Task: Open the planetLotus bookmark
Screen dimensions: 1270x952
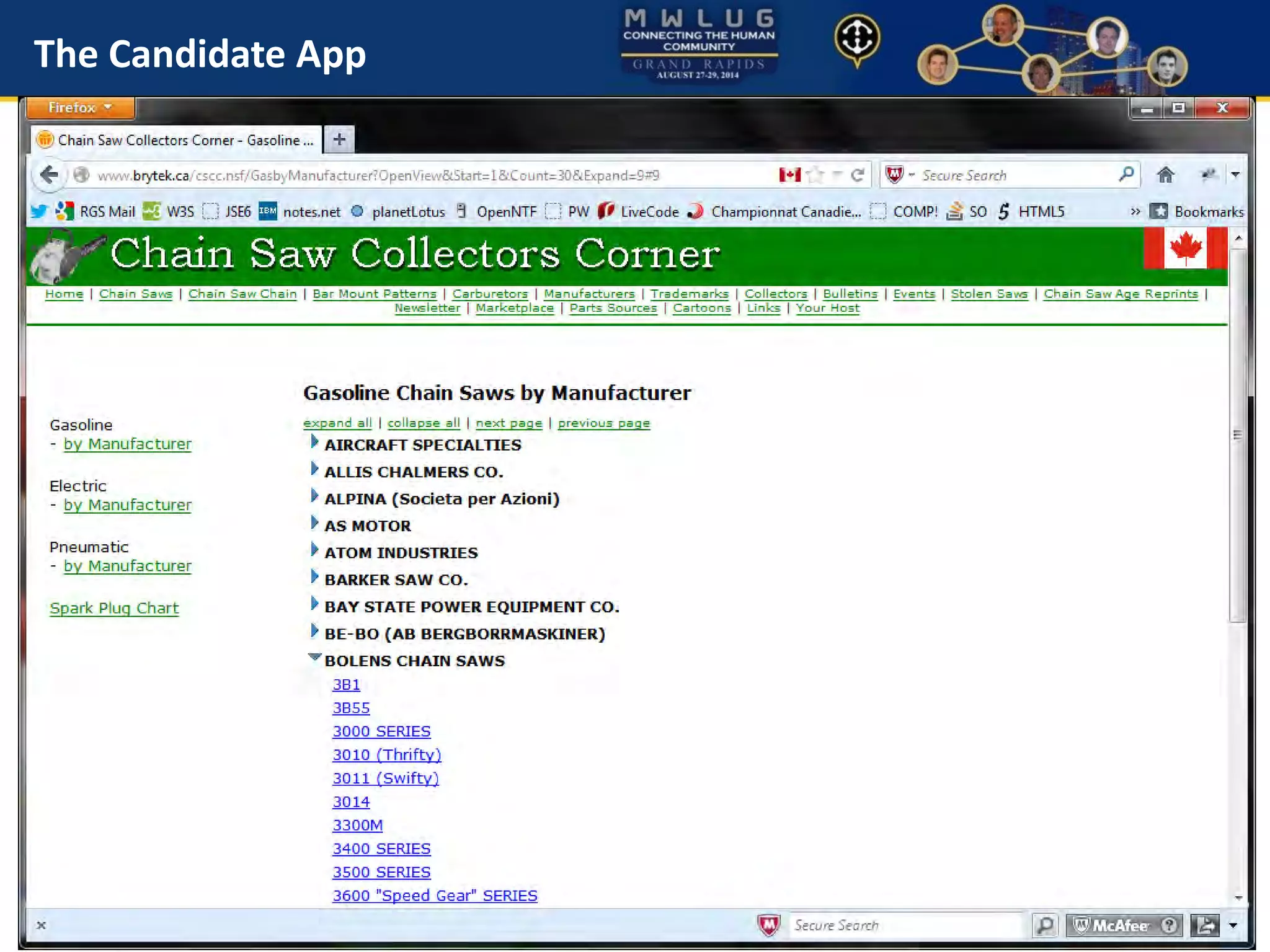Action: point(398,211)
